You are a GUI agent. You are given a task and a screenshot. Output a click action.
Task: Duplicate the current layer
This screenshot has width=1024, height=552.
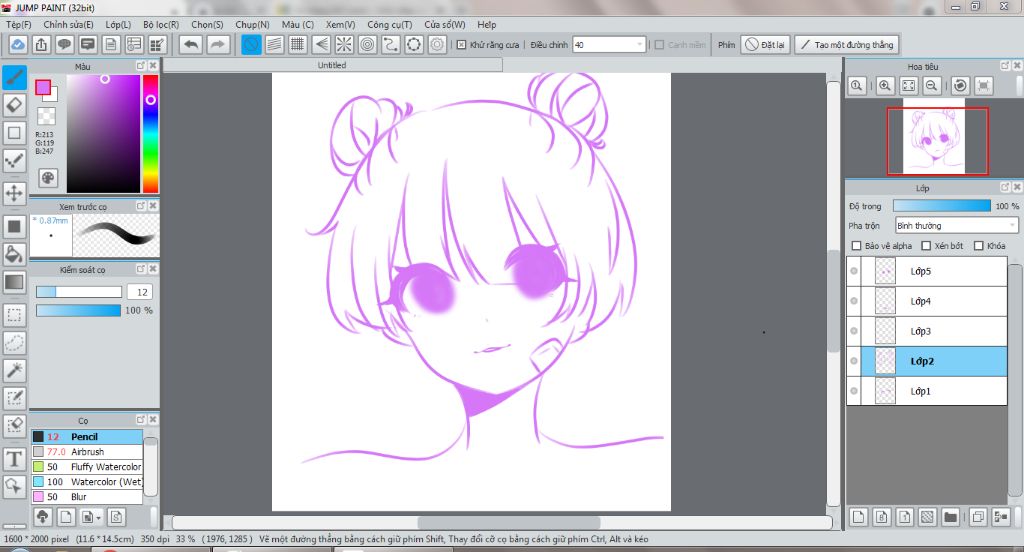978,517
